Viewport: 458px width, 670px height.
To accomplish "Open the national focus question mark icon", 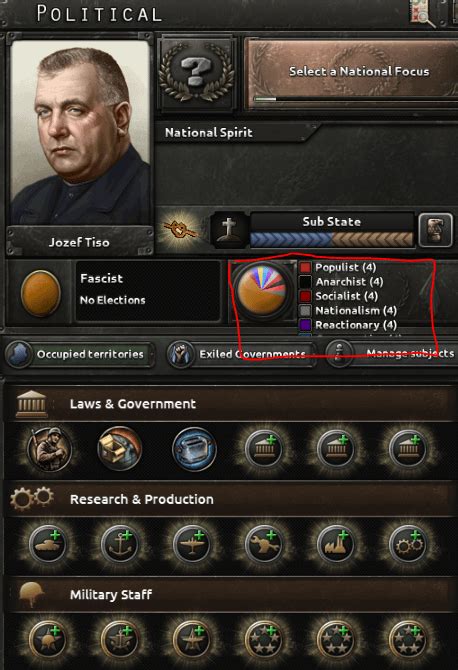I will 197,73.
